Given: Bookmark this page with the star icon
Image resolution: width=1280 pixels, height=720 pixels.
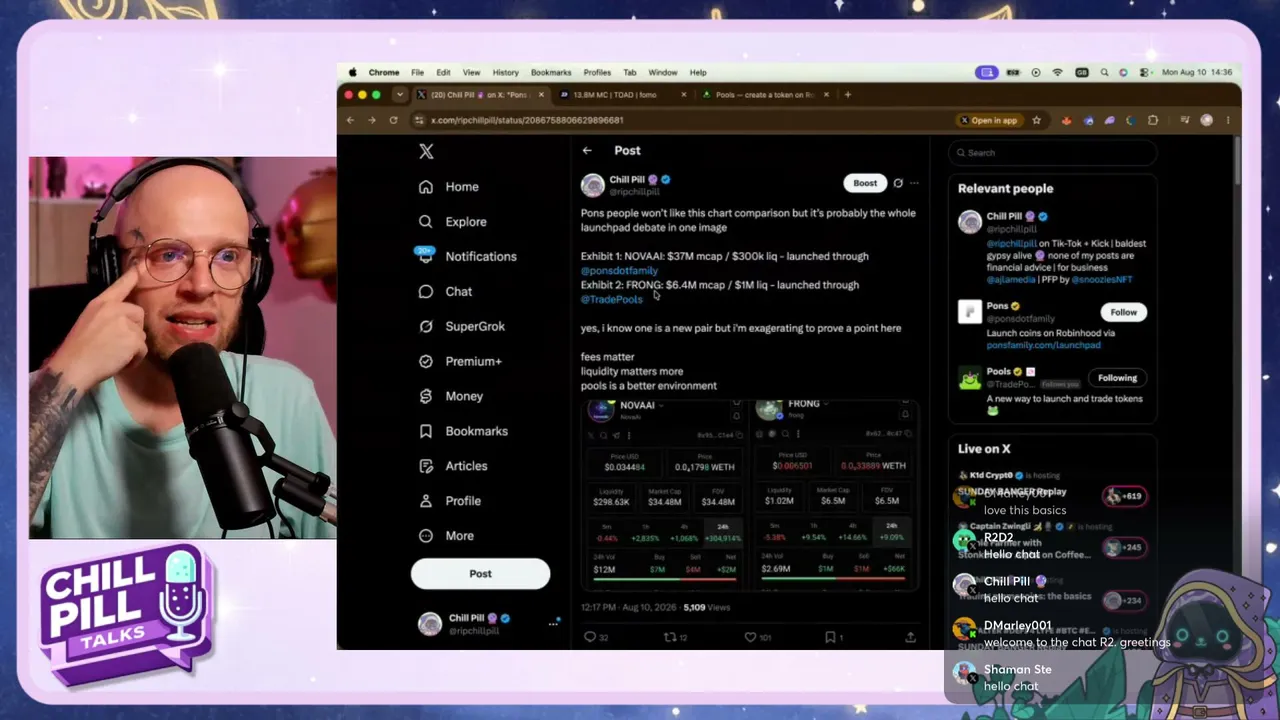Looking at the screenshot, I should coord(1036,120).
